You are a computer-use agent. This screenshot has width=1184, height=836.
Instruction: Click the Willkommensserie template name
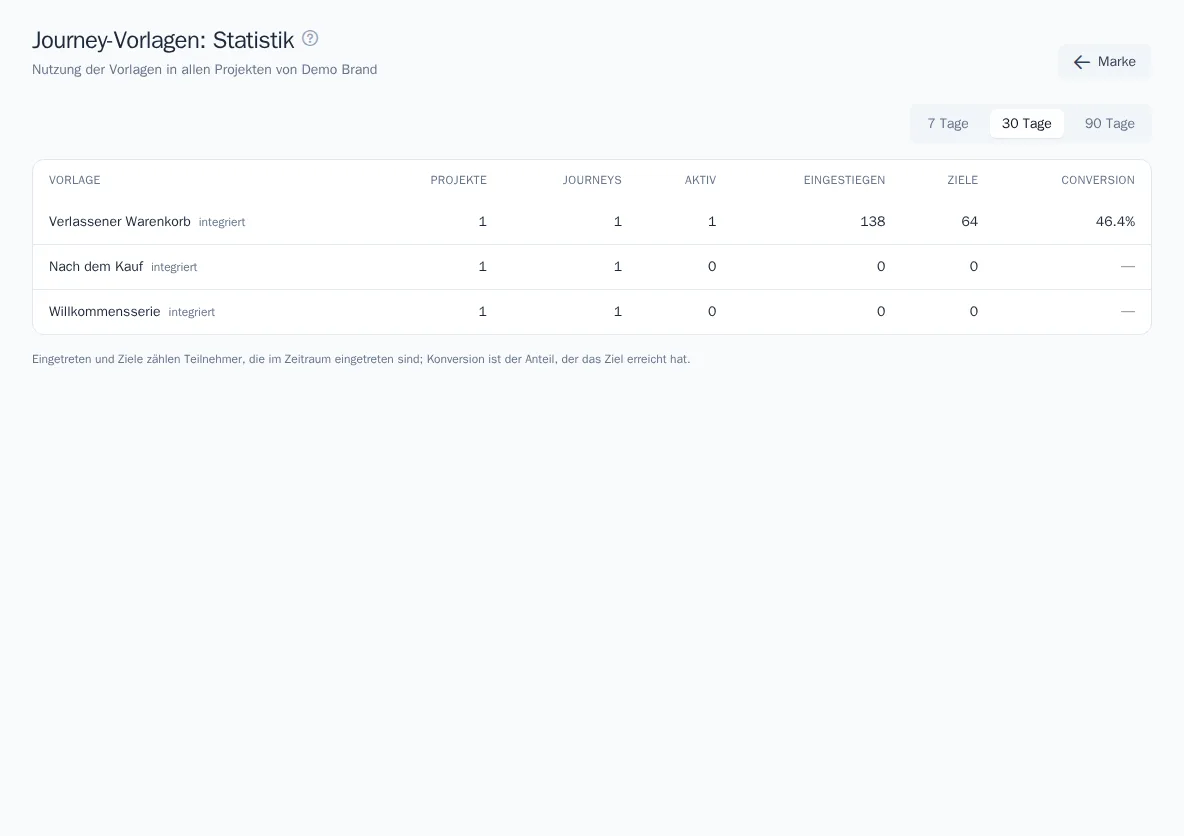pos(104,311)
